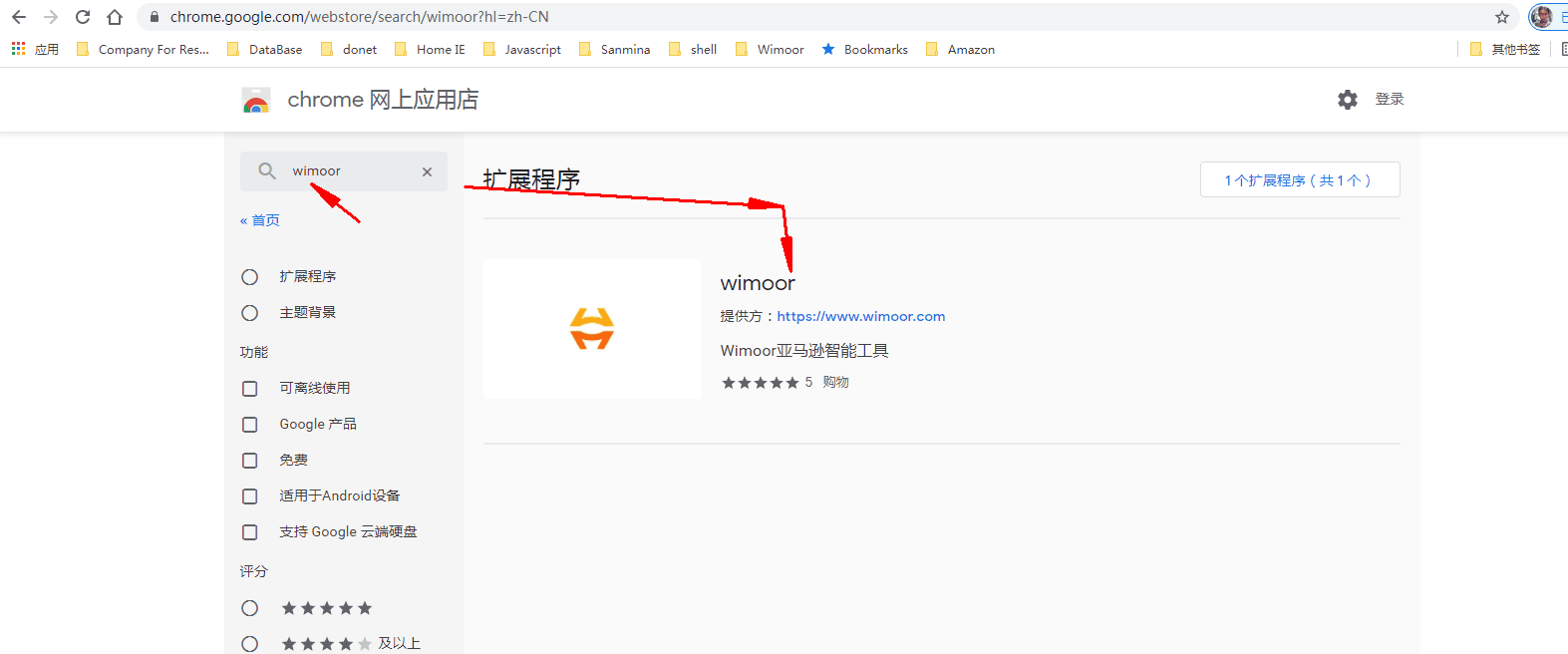Check the 适用于Android设备 filter

(250, 496)
